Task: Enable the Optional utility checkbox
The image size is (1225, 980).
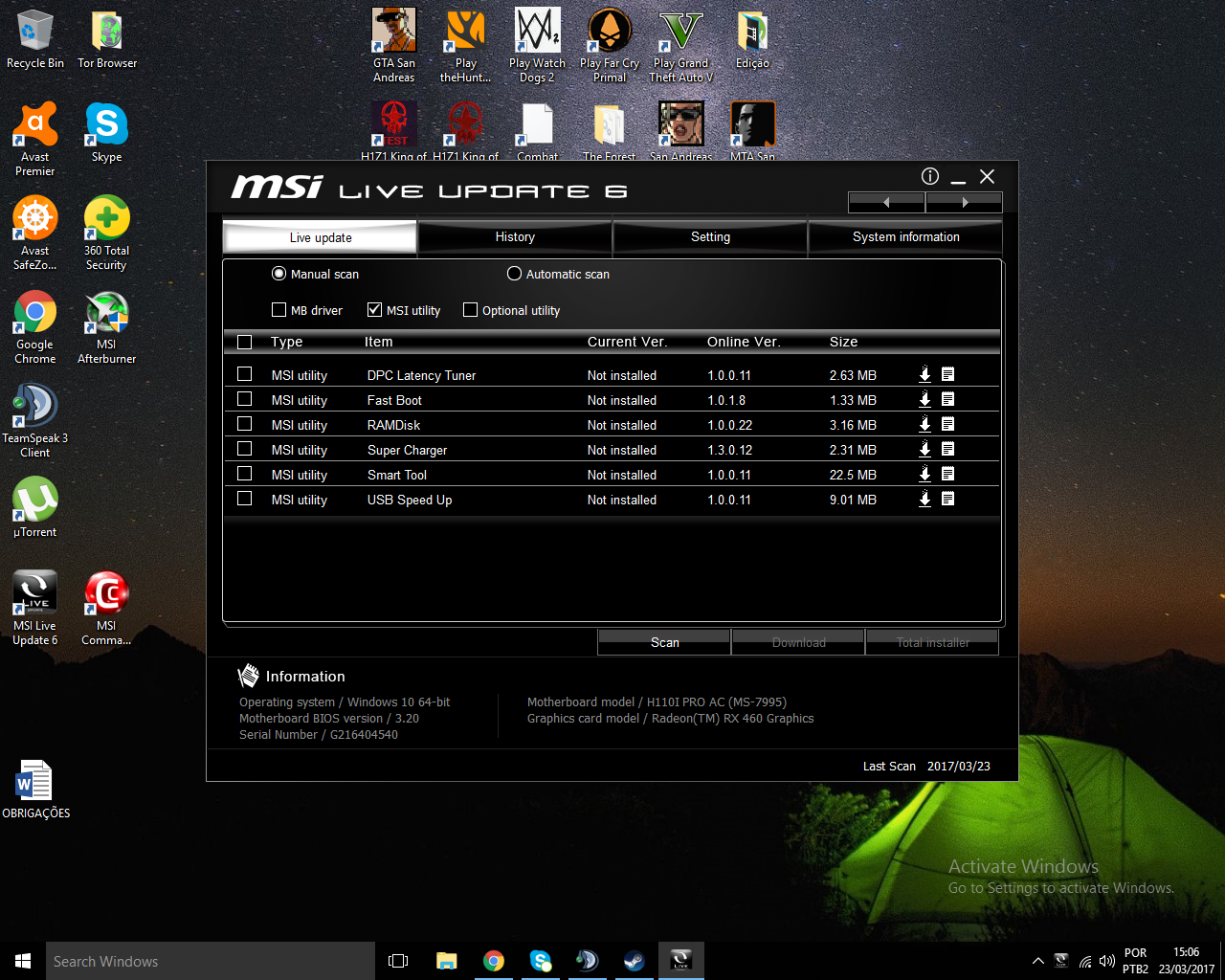Action: (471, 310)
